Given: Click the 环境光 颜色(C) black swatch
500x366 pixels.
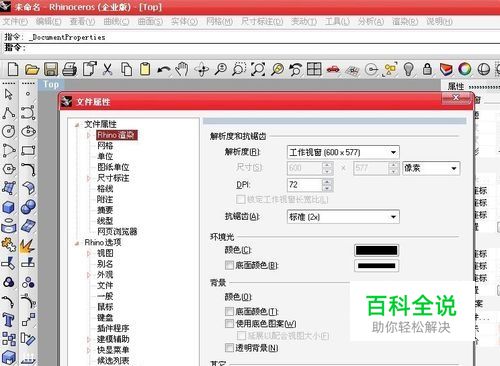Looking at the screenshot, I should (376, 250).
